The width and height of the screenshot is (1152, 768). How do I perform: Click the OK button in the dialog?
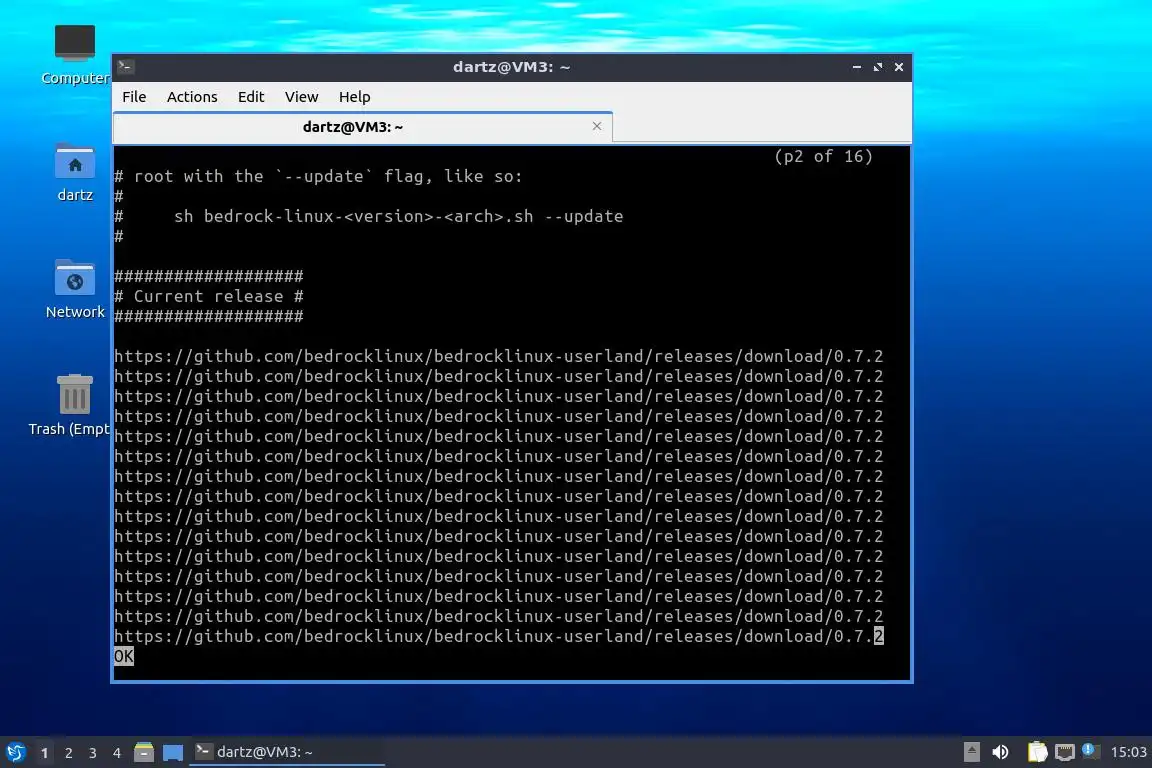[x=123, y=656]
